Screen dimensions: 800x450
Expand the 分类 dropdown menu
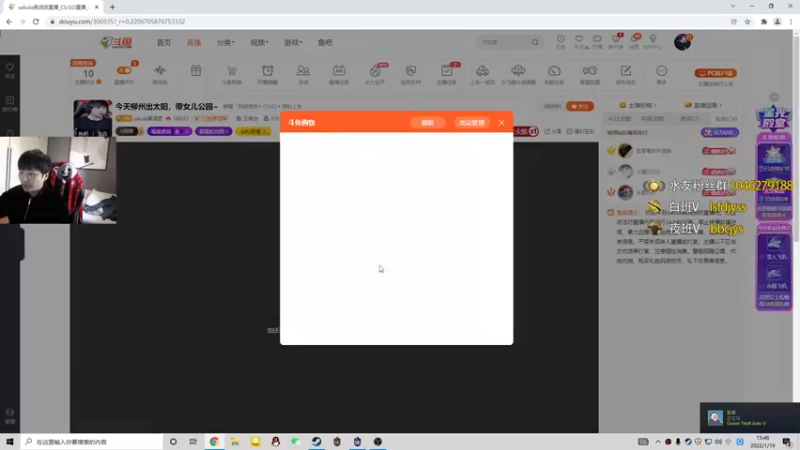pyautogui.click(x=226, y=42)
